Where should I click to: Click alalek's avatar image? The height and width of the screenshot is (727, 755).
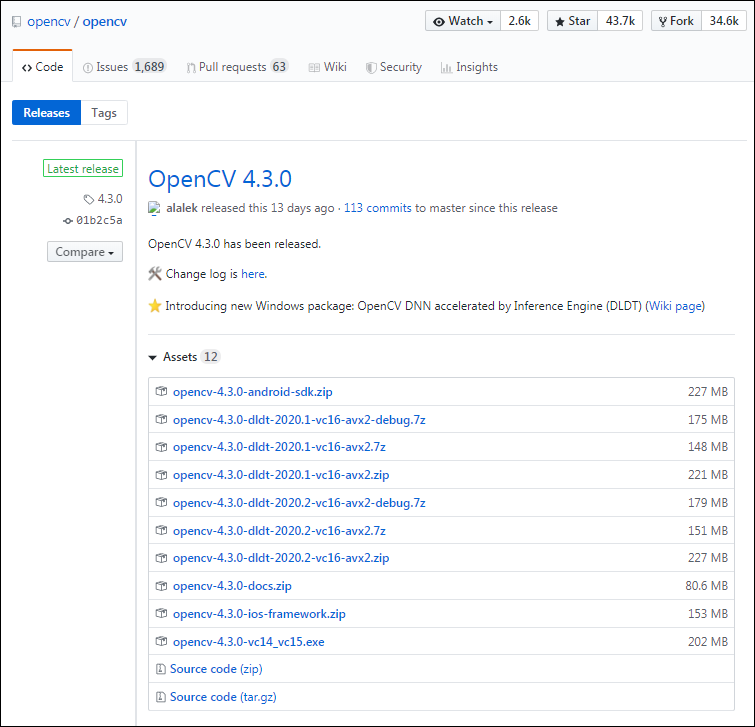[154, 208]
